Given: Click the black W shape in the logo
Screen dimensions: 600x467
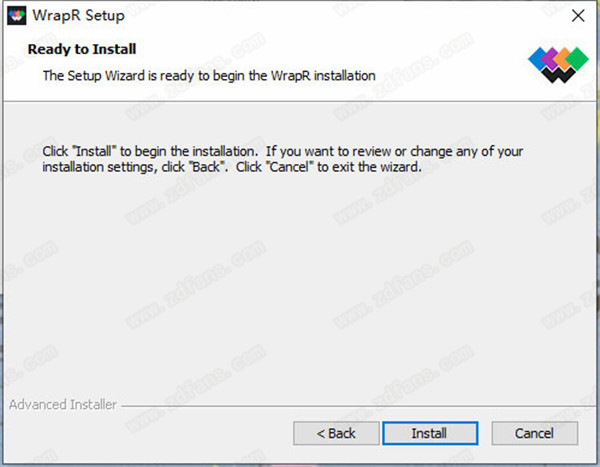Looking at the screenshot, I should pyautogui.click(x=558, y=75).
